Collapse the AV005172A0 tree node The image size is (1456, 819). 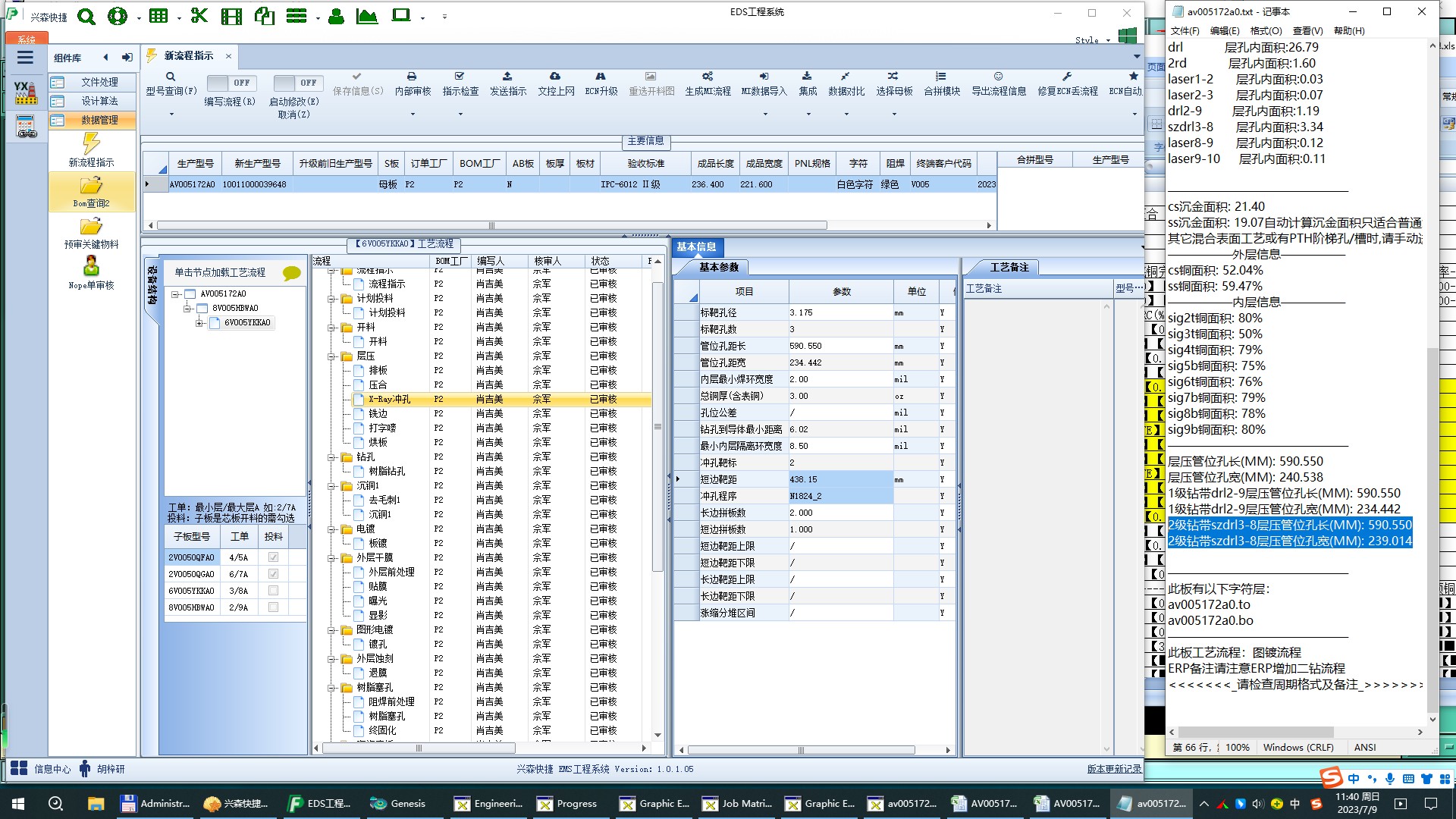[x=175, y=294]
